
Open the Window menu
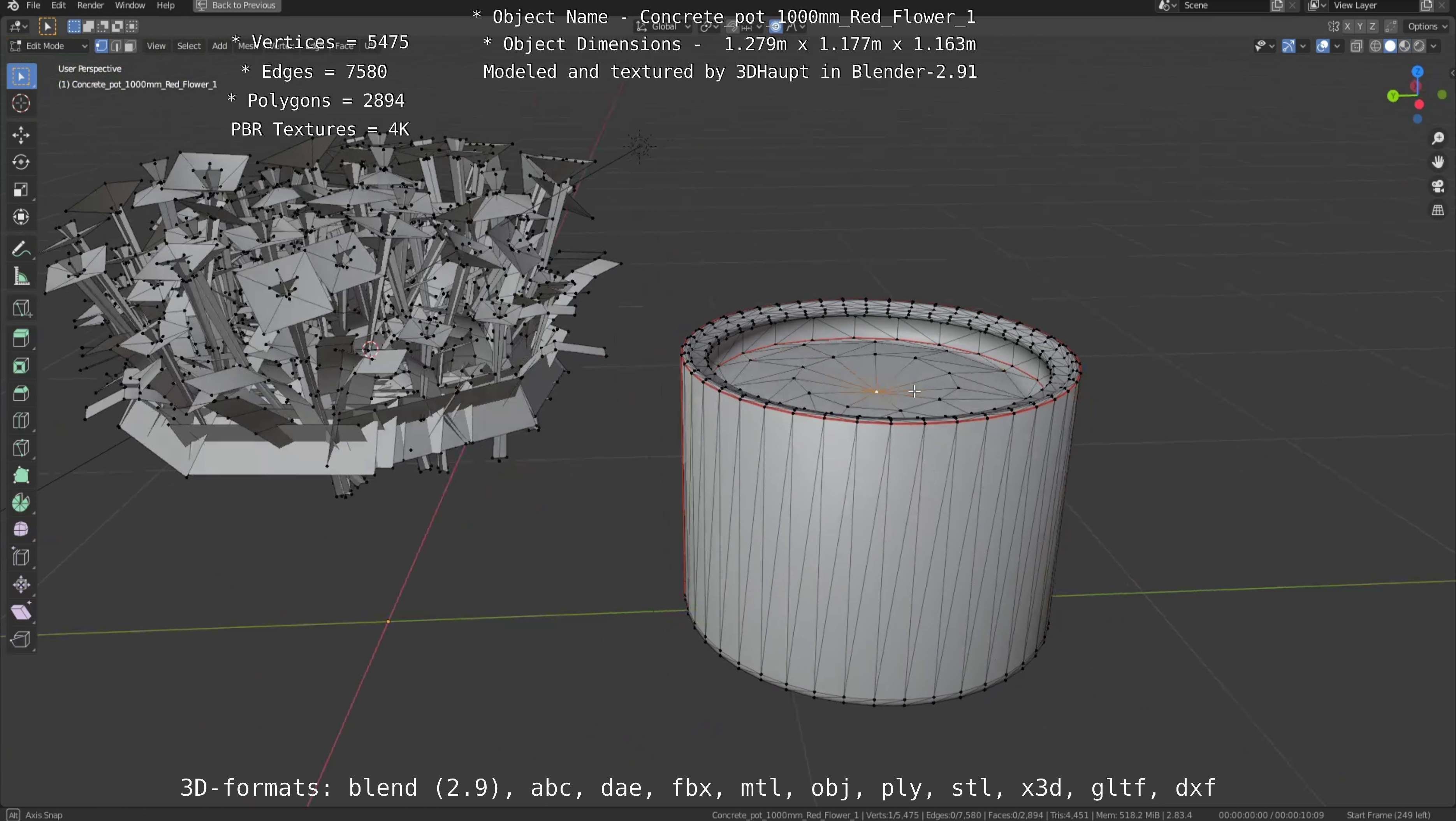[130, 6]
